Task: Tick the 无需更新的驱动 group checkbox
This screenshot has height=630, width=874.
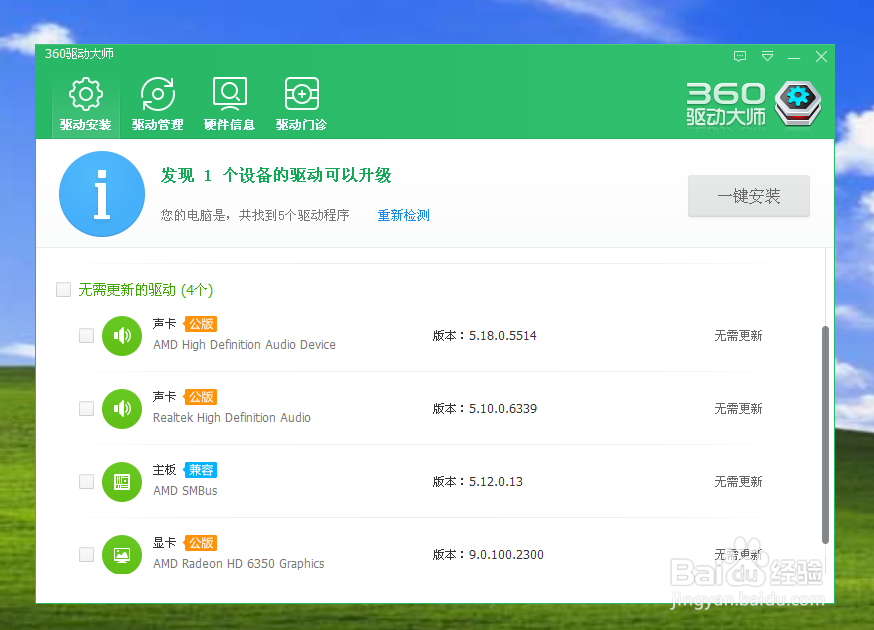Action: [x=64, y=289]
